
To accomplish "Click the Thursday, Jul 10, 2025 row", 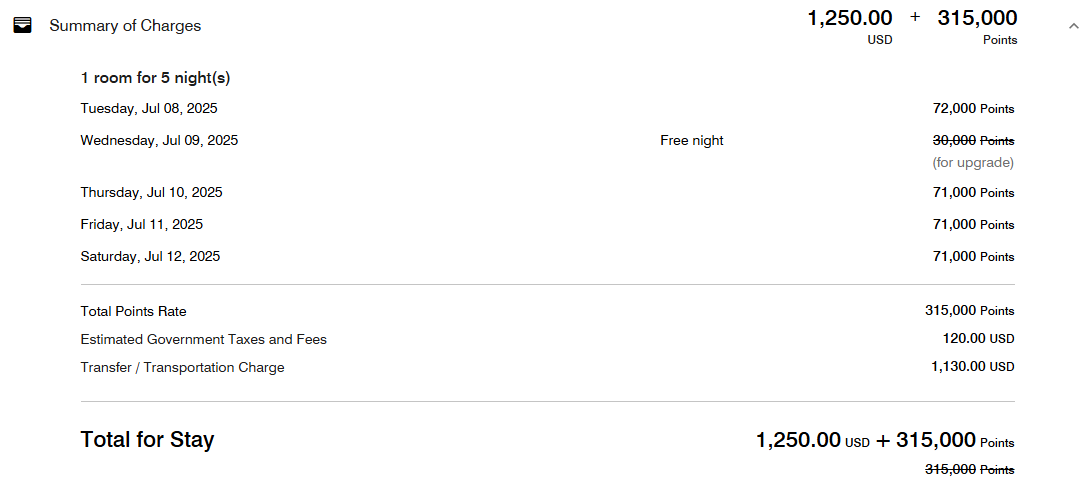I will 151,192.
